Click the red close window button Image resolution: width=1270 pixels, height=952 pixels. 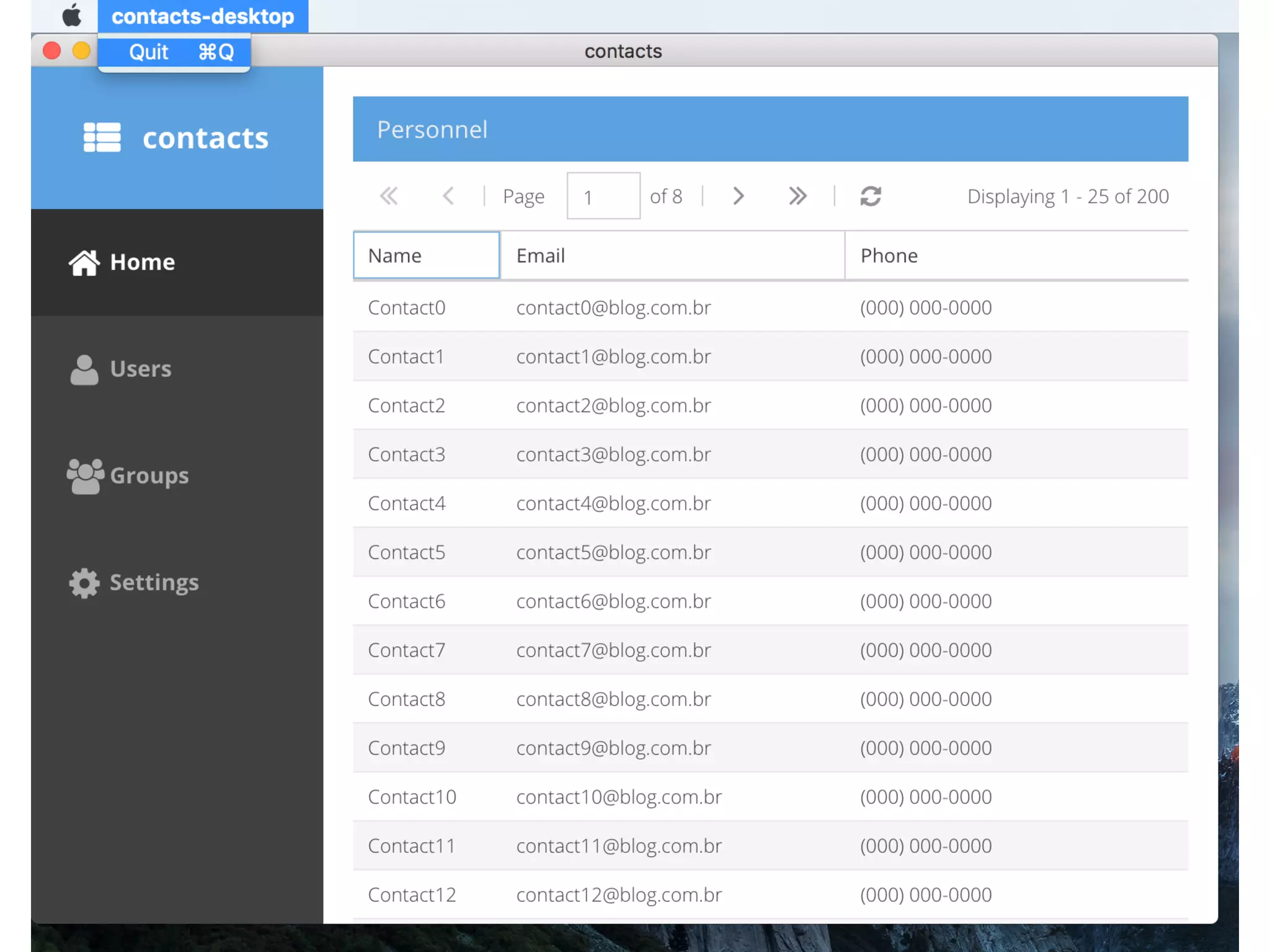52,51
